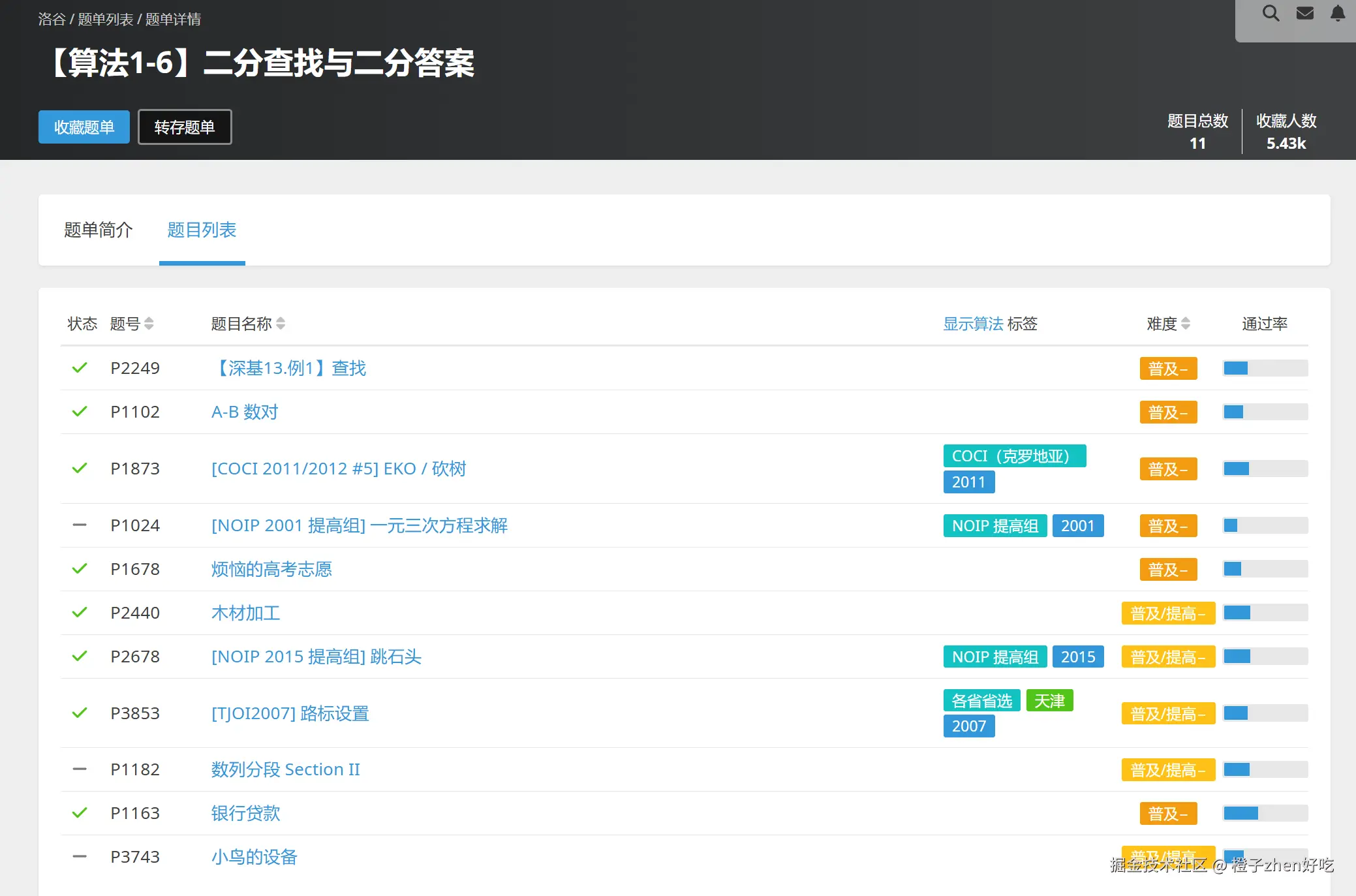Sort problems by 题号 column

click(148, 323)
